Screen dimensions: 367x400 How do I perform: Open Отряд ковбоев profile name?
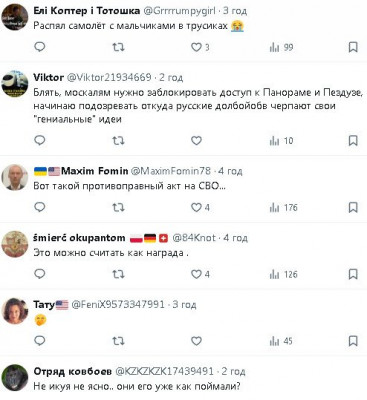[72, 371]
